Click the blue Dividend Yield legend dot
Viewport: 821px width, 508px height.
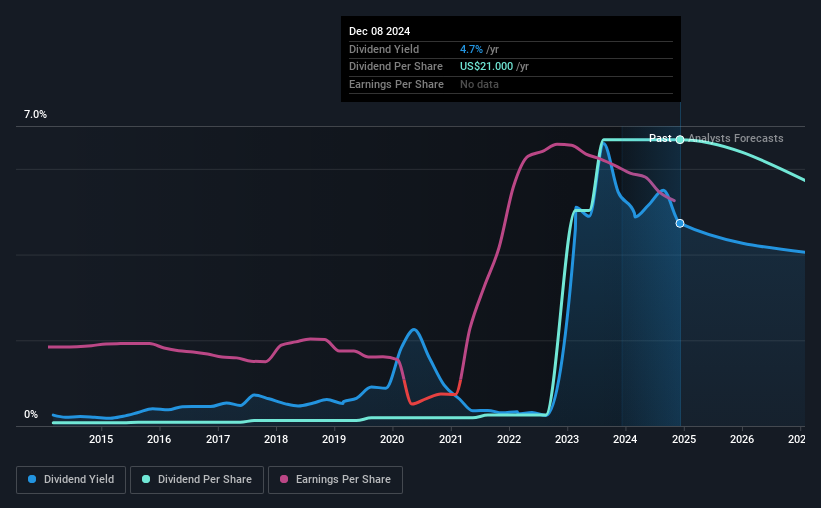click(32, 479)
